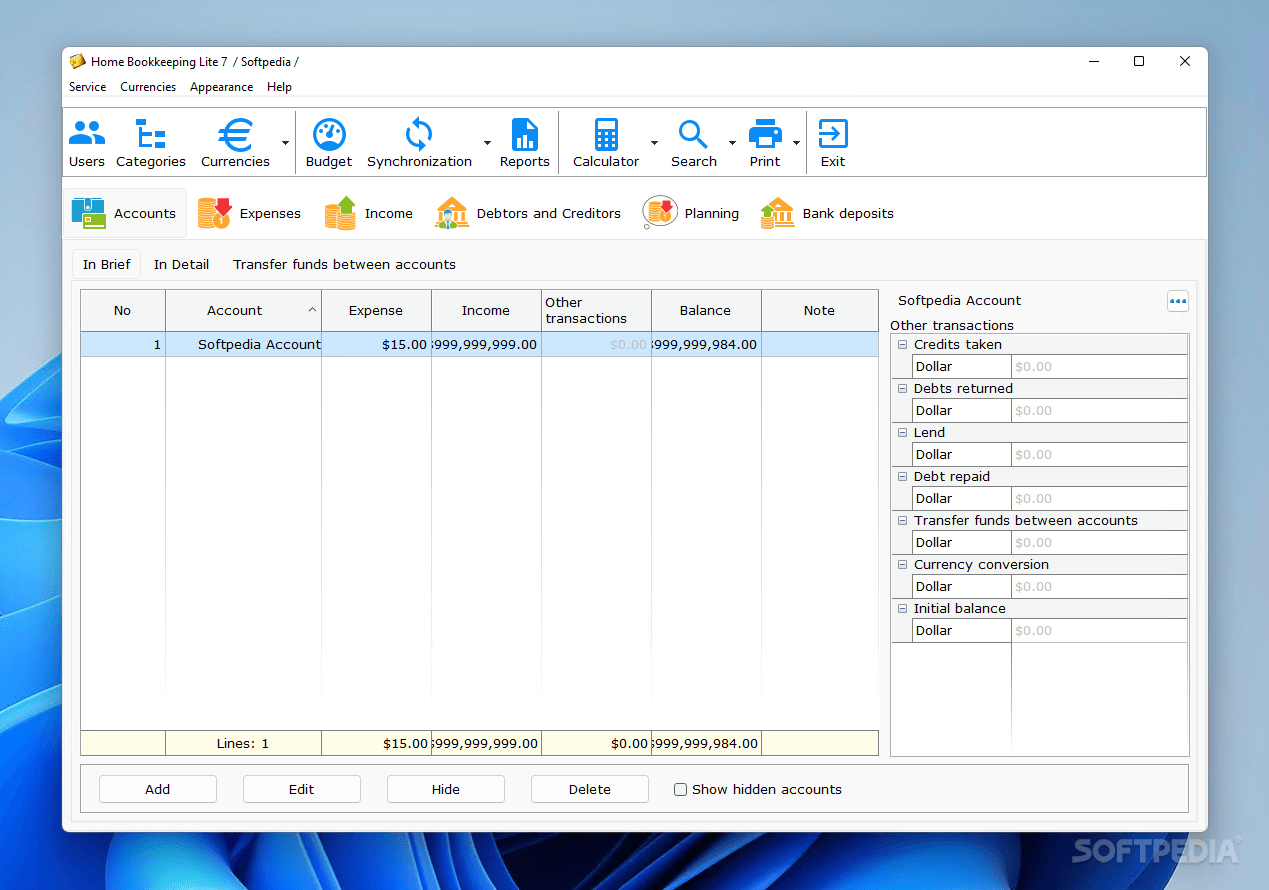This screenshot has width=1269, height=890.
Task: Open the Bank deposits section
Action: coord(827,213)
